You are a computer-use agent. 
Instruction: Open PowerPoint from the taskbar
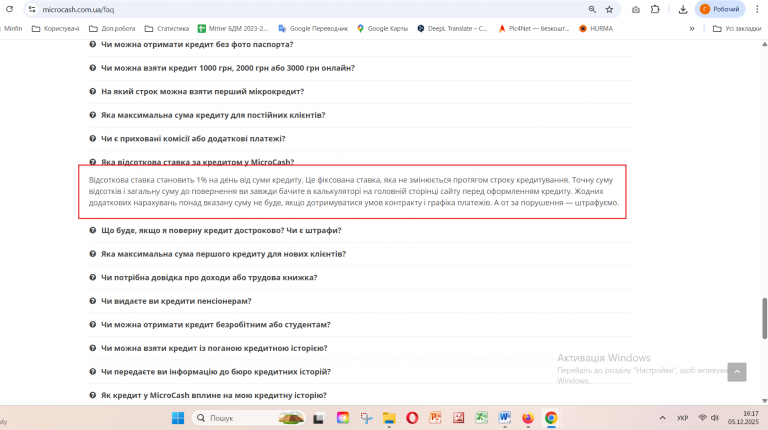pos(435,418)
